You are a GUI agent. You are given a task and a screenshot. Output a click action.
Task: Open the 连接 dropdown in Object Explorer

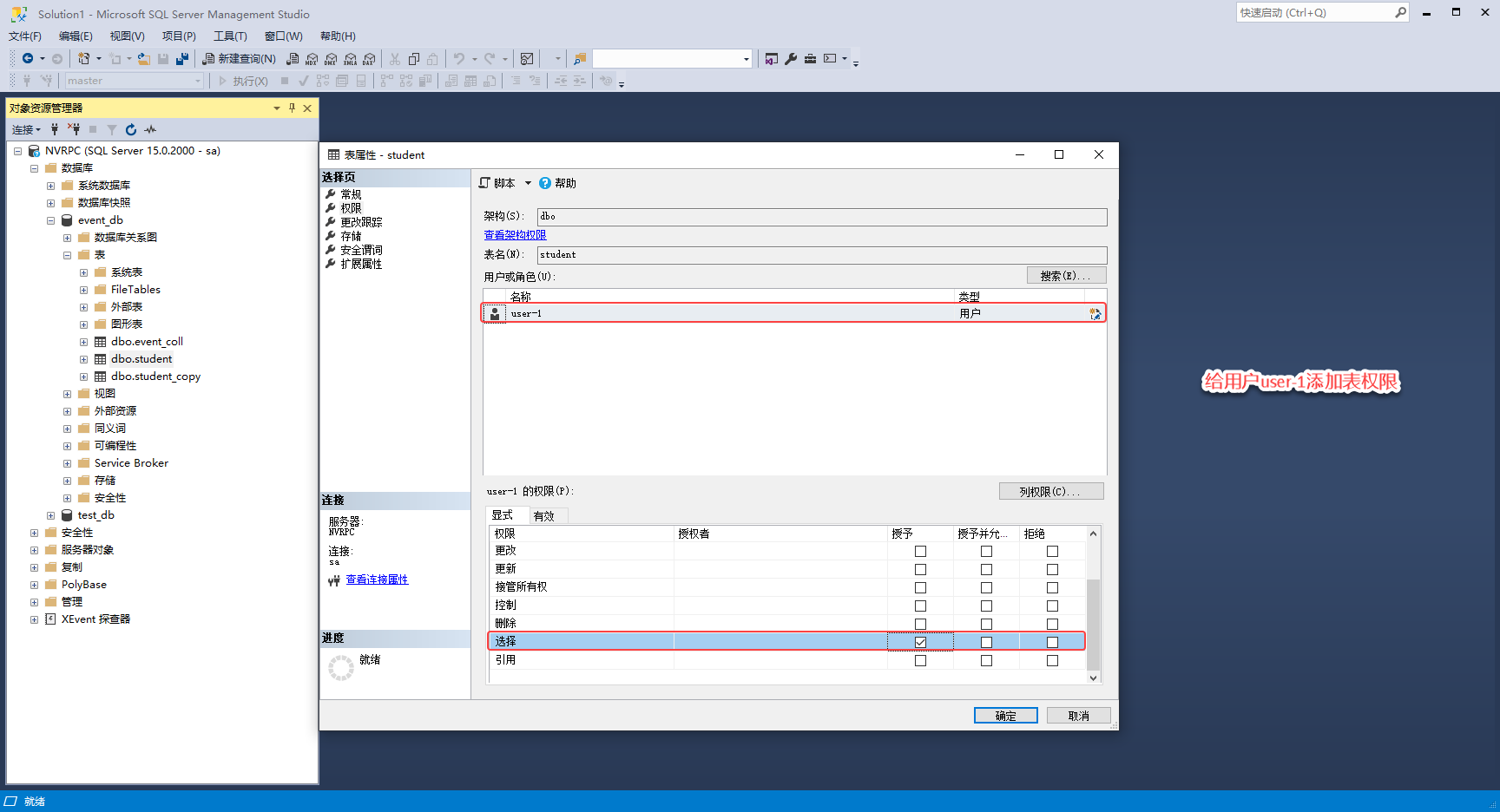(x=26, y=129)
